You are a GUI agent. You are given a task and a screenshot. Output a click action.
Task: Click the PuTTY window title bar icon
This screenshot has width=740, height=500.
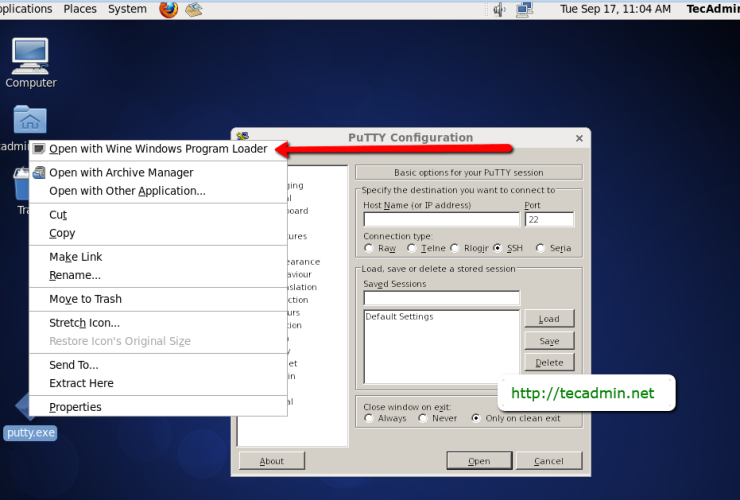click(x=242, y=137)
